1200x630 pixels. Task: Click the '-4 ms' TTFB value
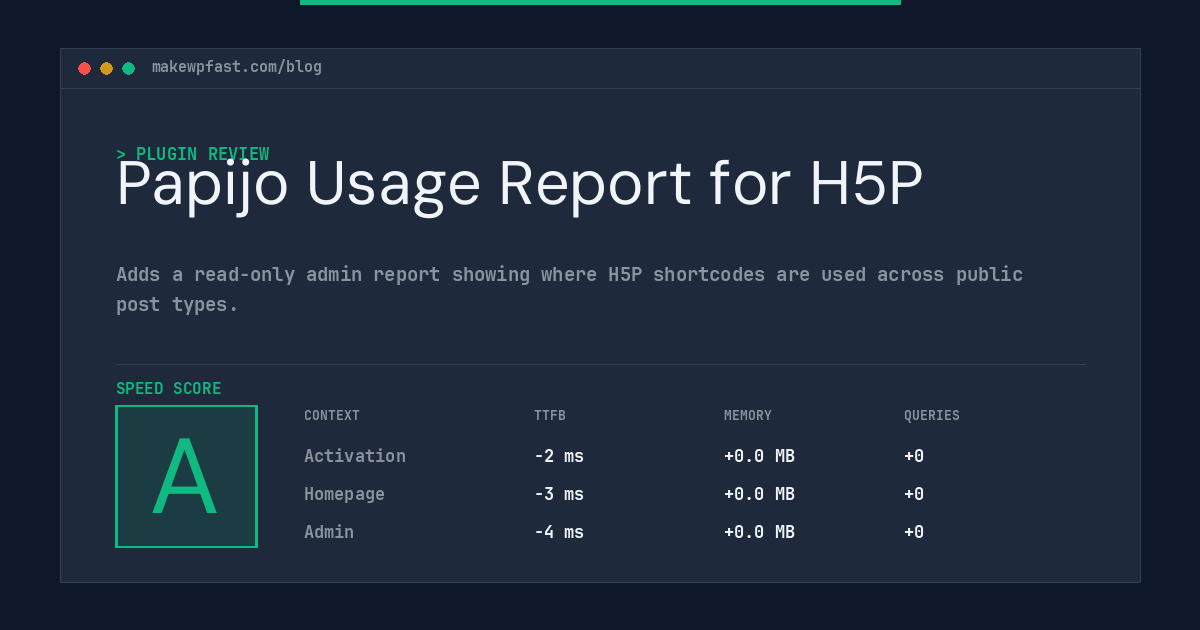point(559,532)
